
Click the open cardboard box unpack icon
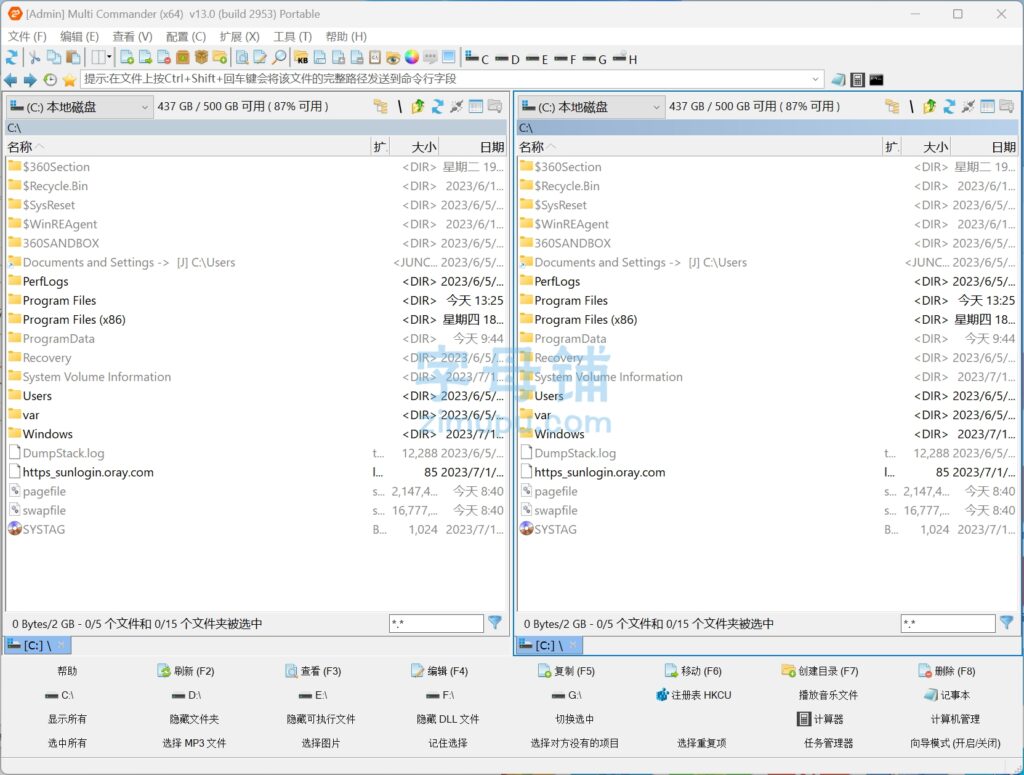coord(201,57)
